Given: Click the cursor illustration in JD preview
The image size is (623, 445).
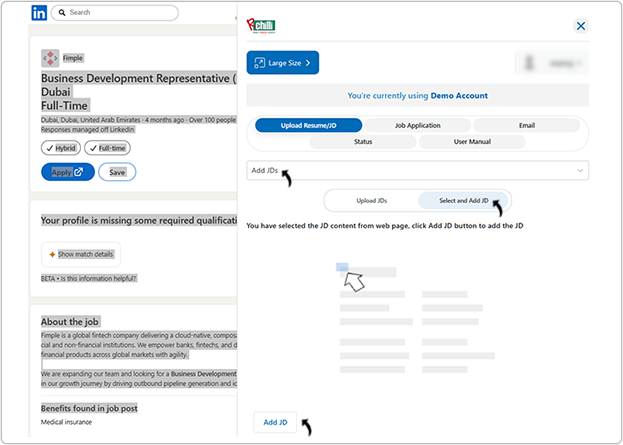Looking at the screenshot, I should click(353, 279).
